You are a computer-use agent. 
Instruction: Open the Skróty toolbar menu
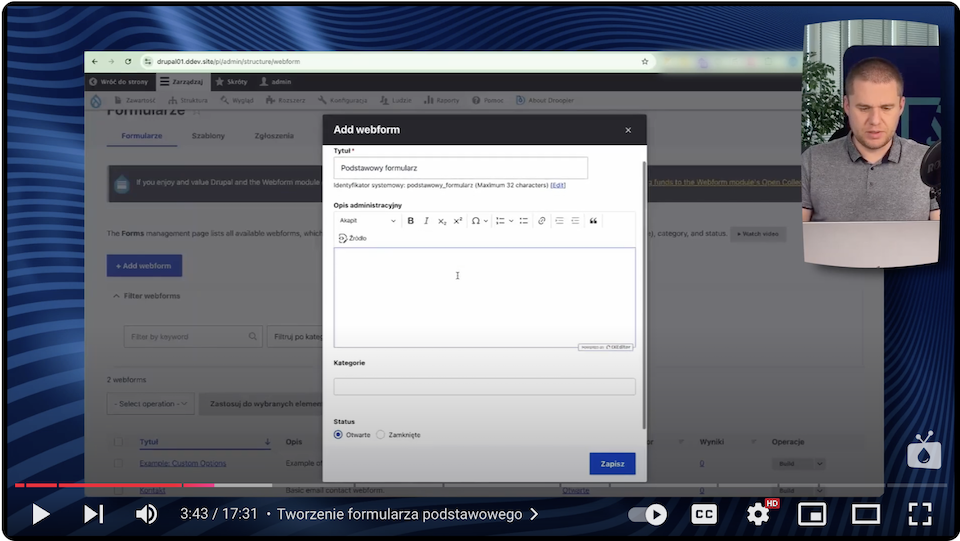[231, 81]
